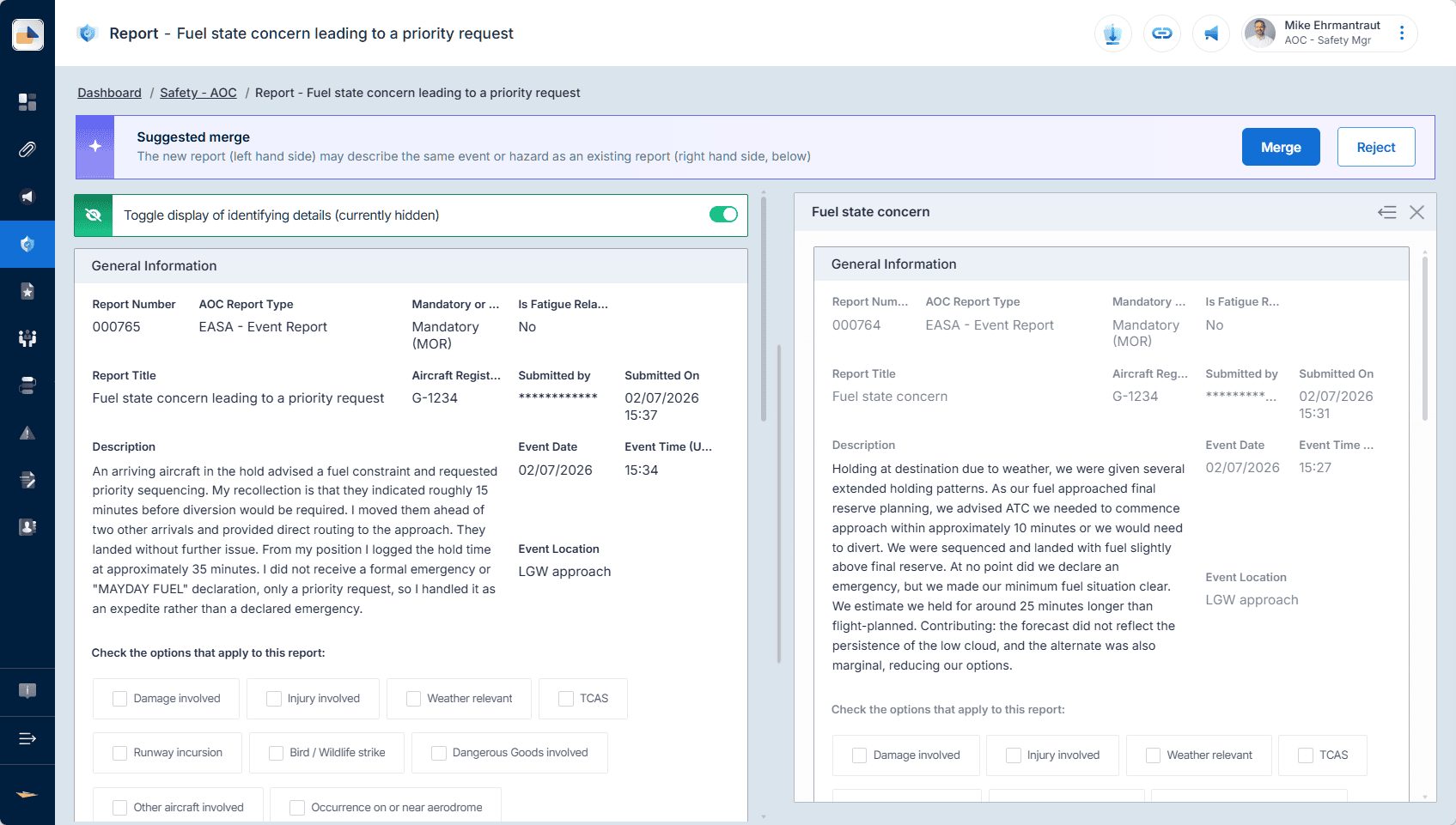Viewport: 1456px width, 825px height.
Task: Open the warning triangle icon in sidebar
Action: pyautogui.click(x=27, y=433)
